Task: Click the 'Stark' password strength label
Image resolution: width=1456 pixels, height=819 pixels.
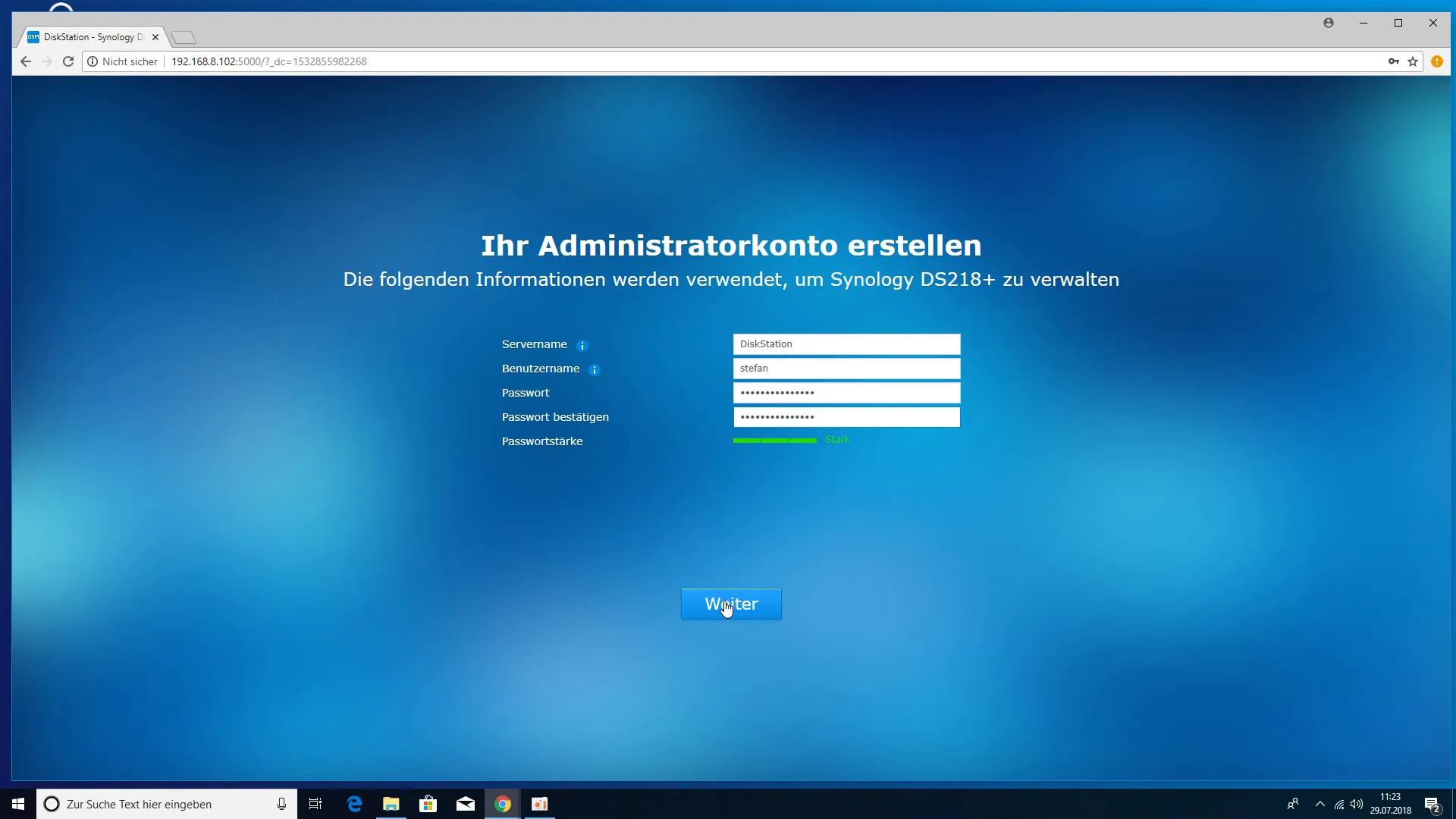Action: pos(837,440)
